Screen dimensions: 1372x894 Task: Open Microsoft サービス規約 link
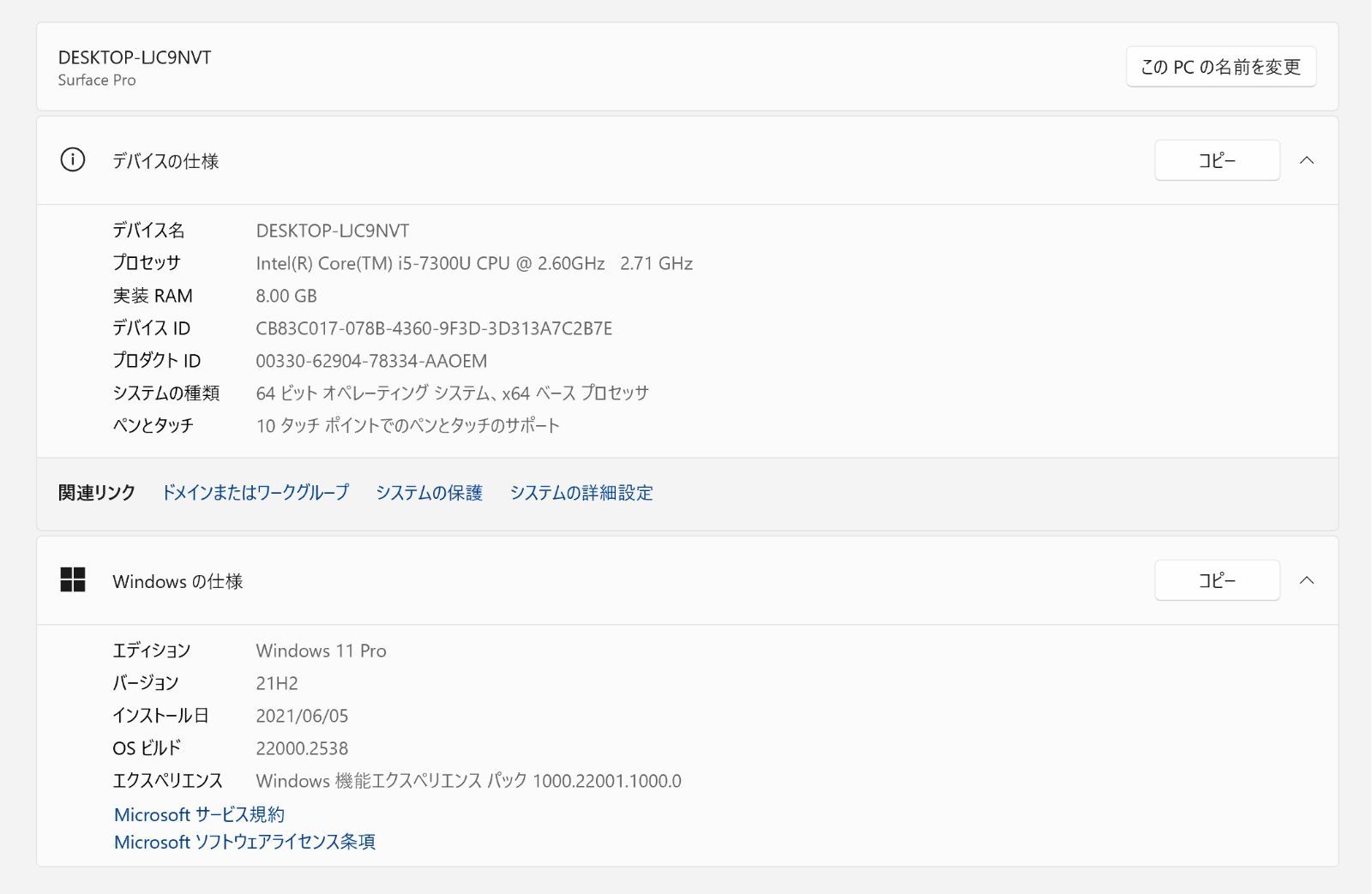(x=199, y=814)
